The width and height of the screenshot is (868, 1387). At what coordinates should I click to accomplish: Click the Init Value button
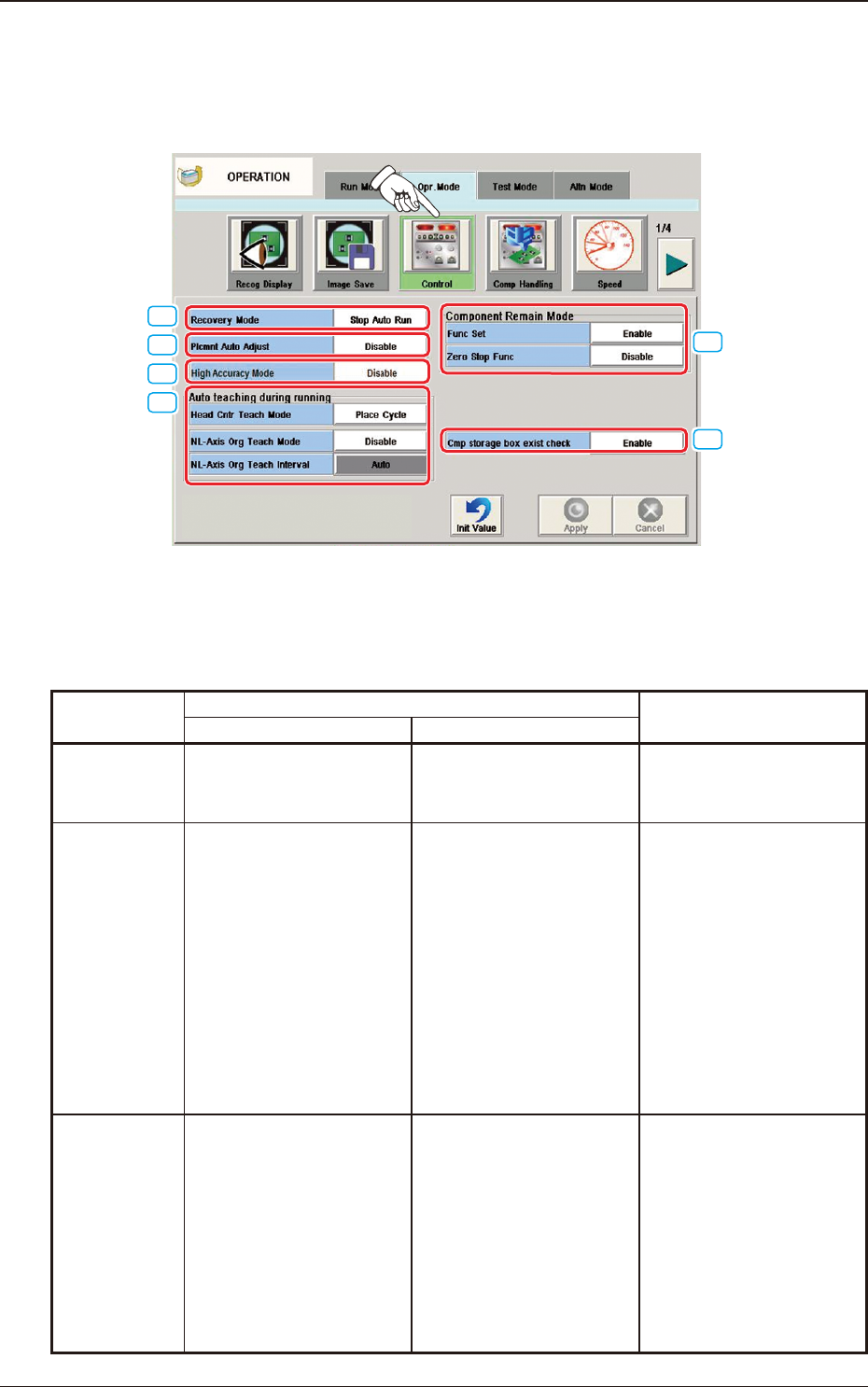[477, 515]
